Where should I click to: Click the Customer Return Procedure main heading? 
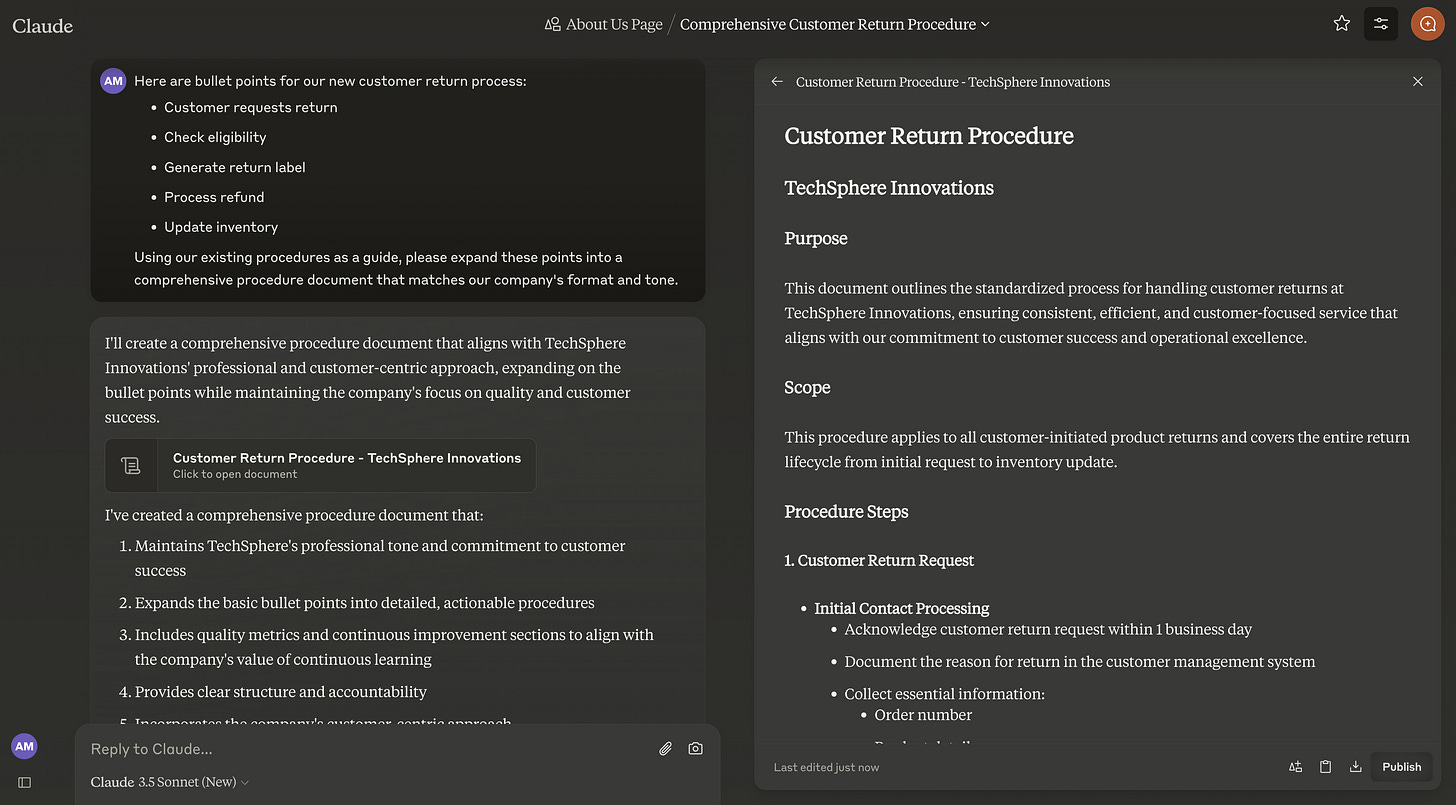pyautogui.click(x=929, y=137)
